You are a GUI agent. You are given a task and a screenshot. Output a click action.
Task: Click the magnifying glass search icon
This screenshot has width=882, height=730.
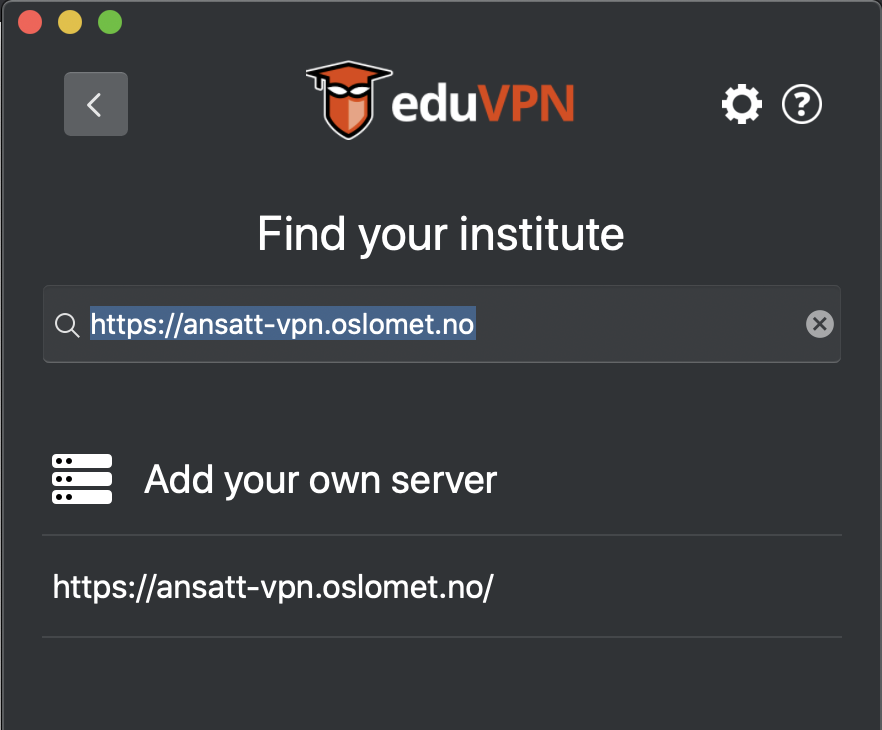[x=67, y=325]
